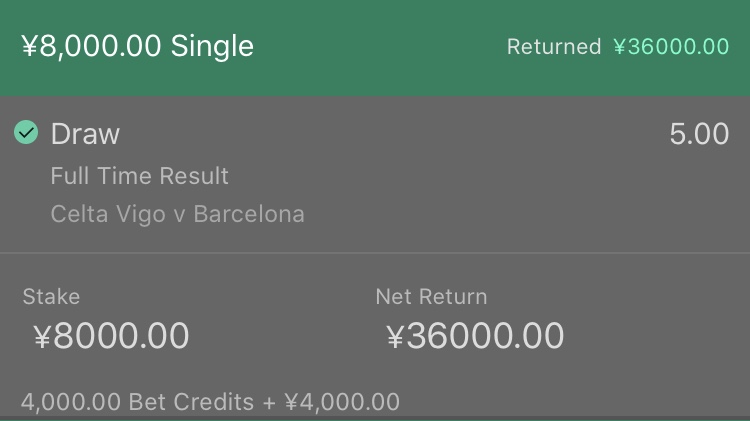Image resolution: width=750 pixels, height=421 pixels.
Task: Open the Full Time Result market
Action: 140,176
